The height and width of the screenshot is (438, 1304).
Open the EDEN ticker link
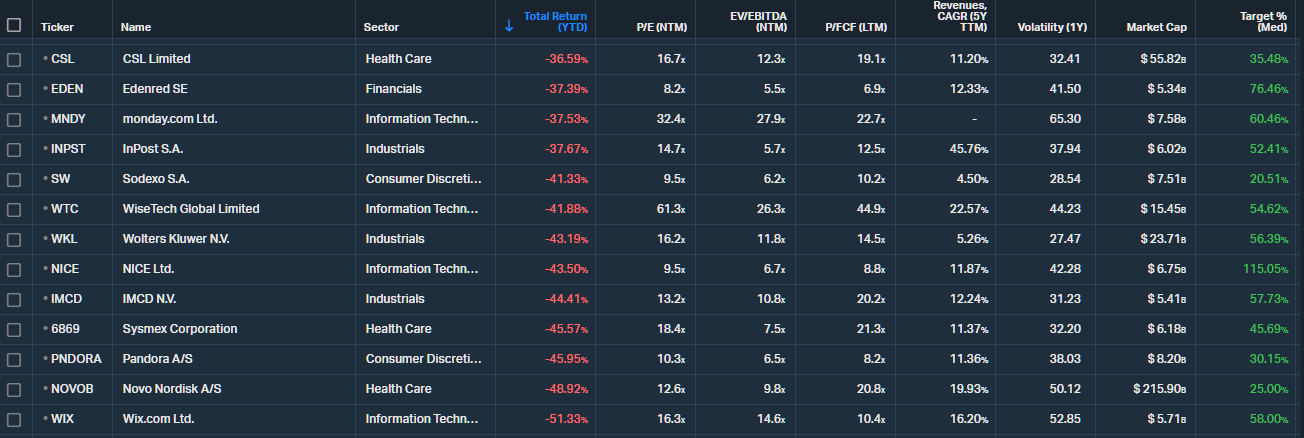(x=67, y=89)
